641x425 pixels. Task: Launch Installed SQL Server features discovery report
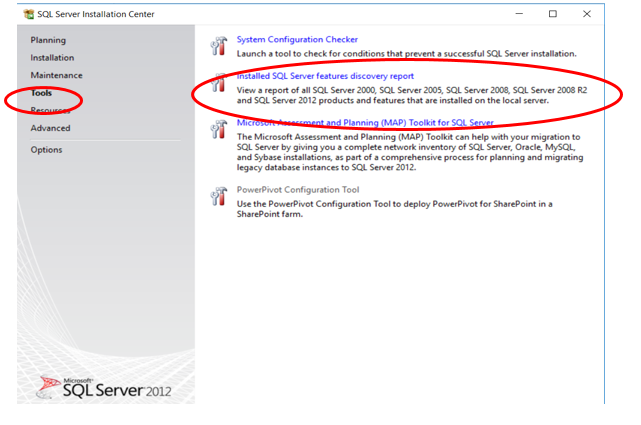pos(325,76)
